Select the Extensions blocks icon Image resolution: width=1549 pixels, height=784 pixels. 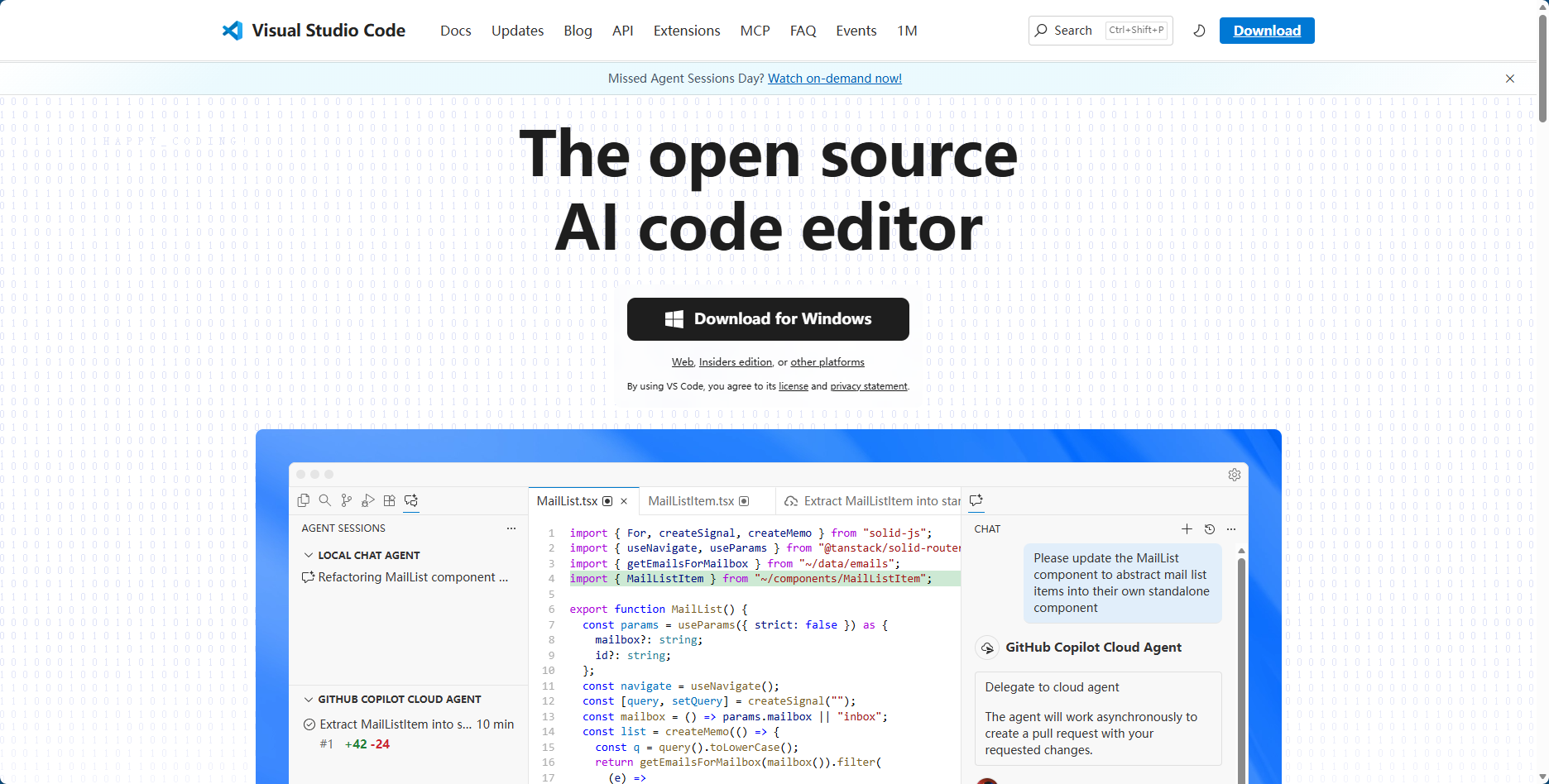point(390,500)
